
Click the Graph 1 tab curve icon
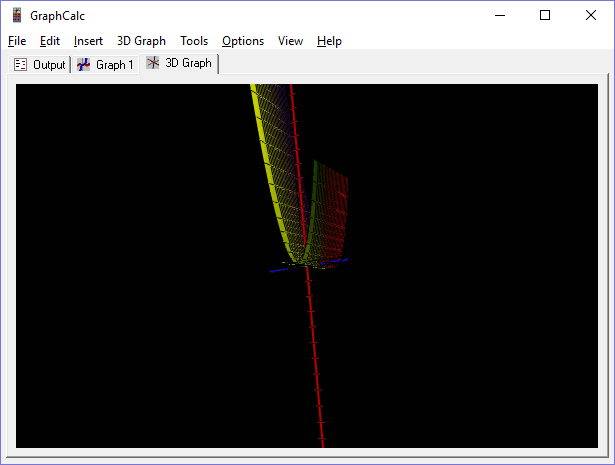84,64
